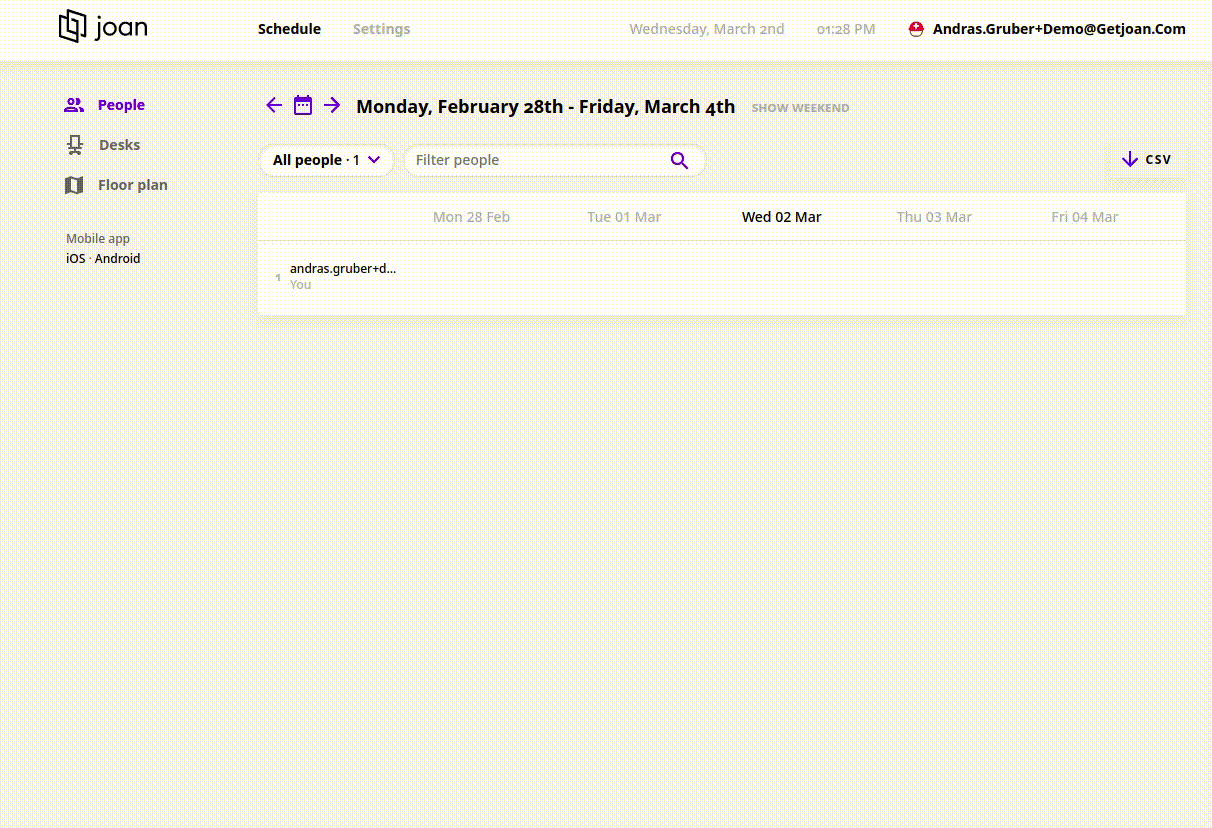Advance to next week with right arrow
Image resolution: width=1212 pixels, height=828 pixels.
[332, 105]
